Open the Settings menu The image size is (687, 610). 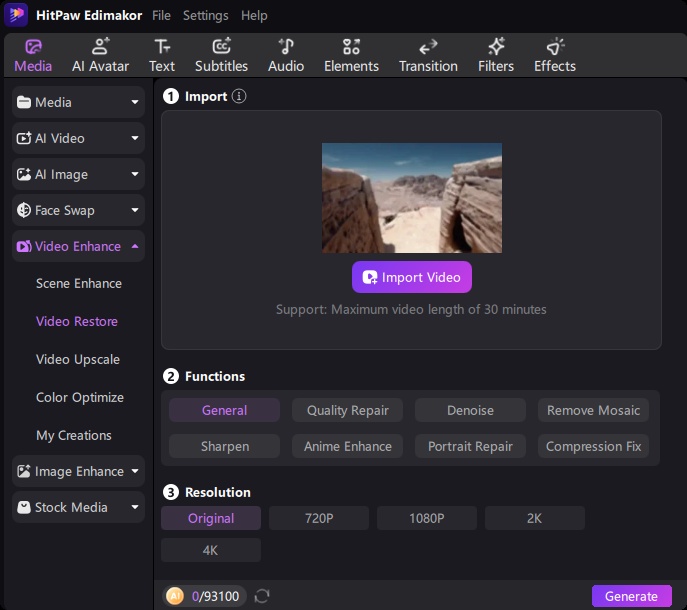click(x=205, y=15)
